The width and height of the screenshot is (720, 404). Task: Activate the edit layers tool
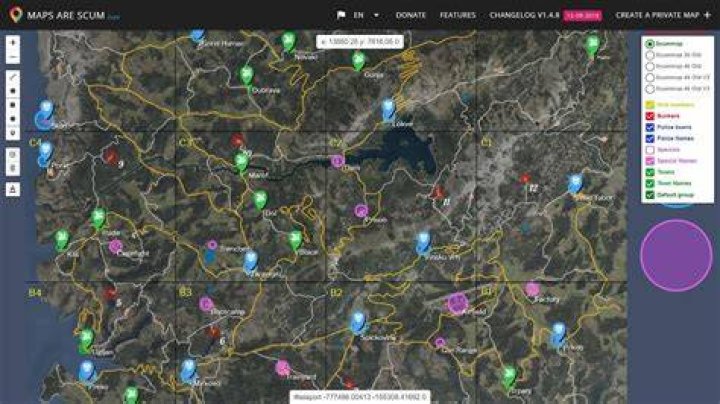coord(13,154)
